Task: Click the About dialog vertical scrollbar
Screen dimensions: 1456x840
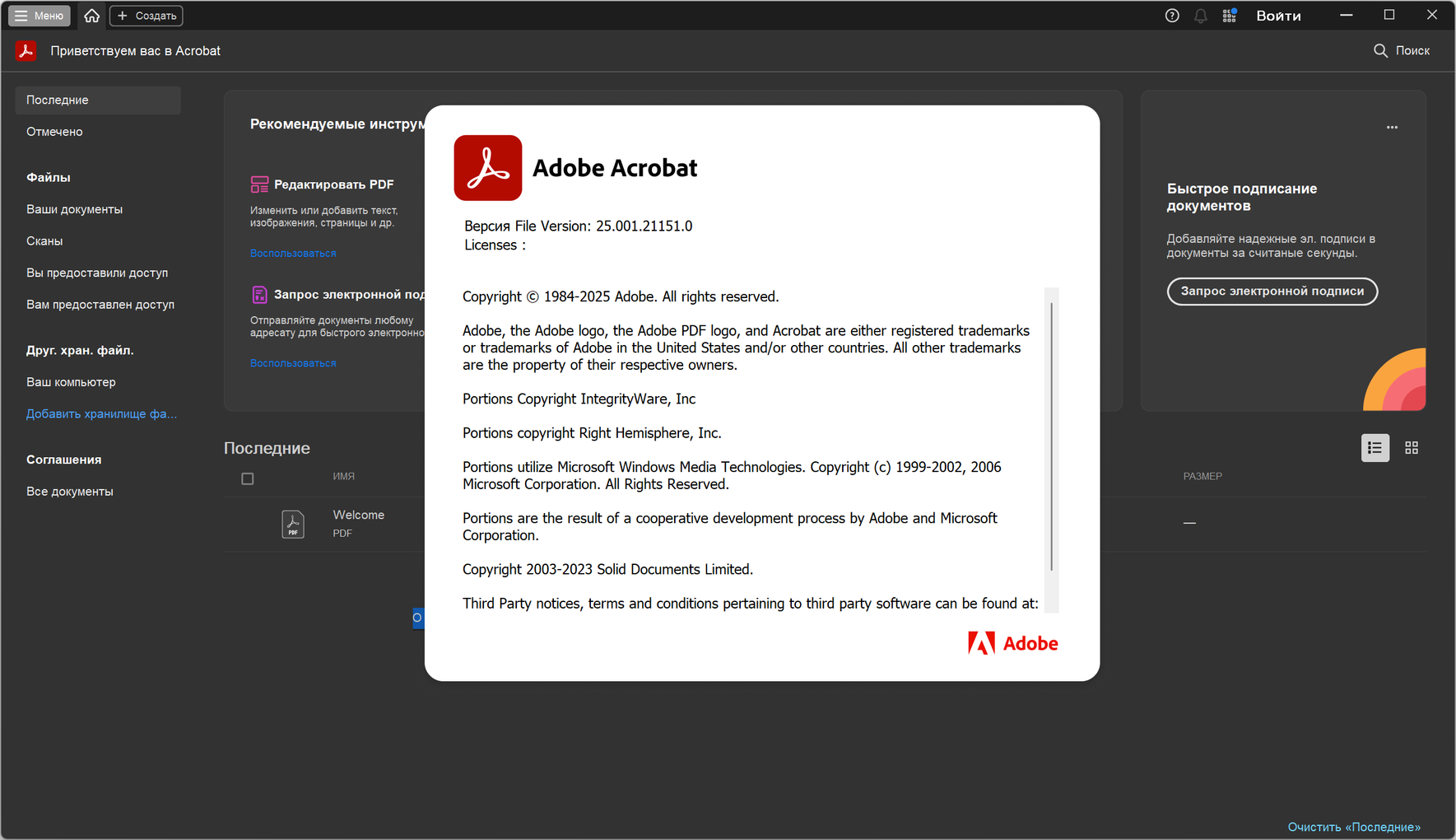Action: pos(1051,436)
